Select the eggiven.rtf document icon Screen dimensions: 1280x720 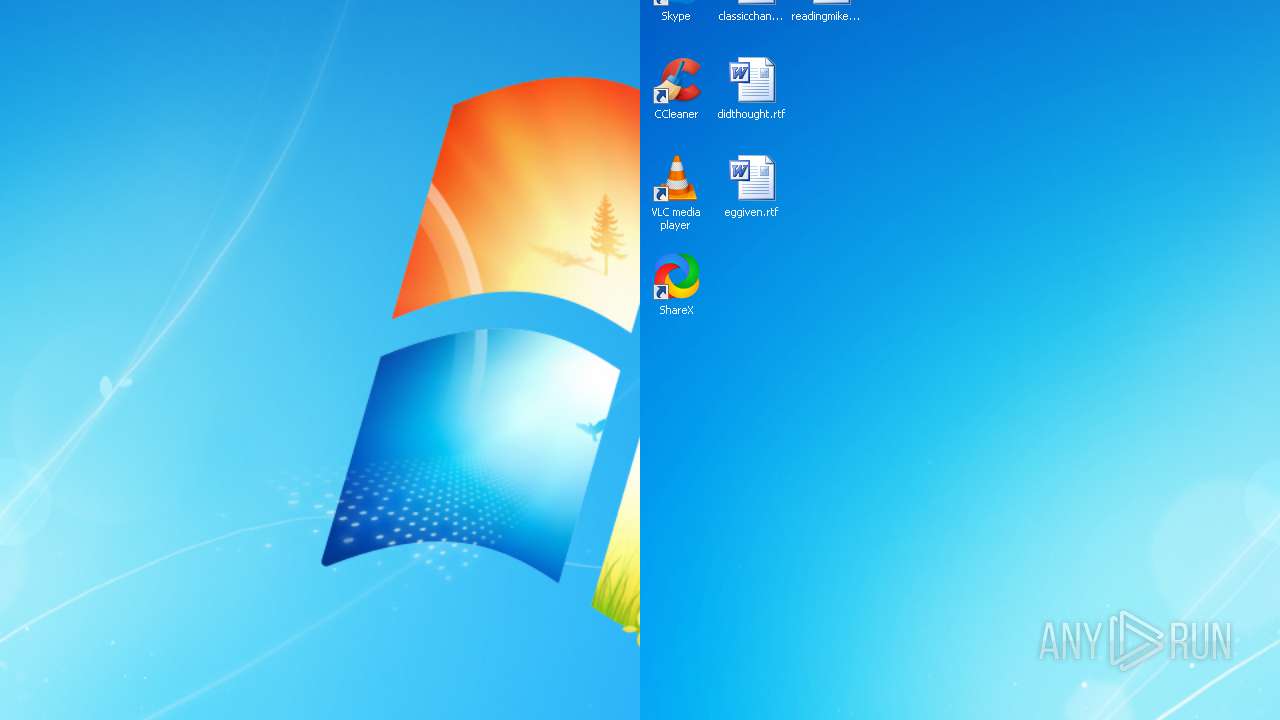click(x=751, y=178)
